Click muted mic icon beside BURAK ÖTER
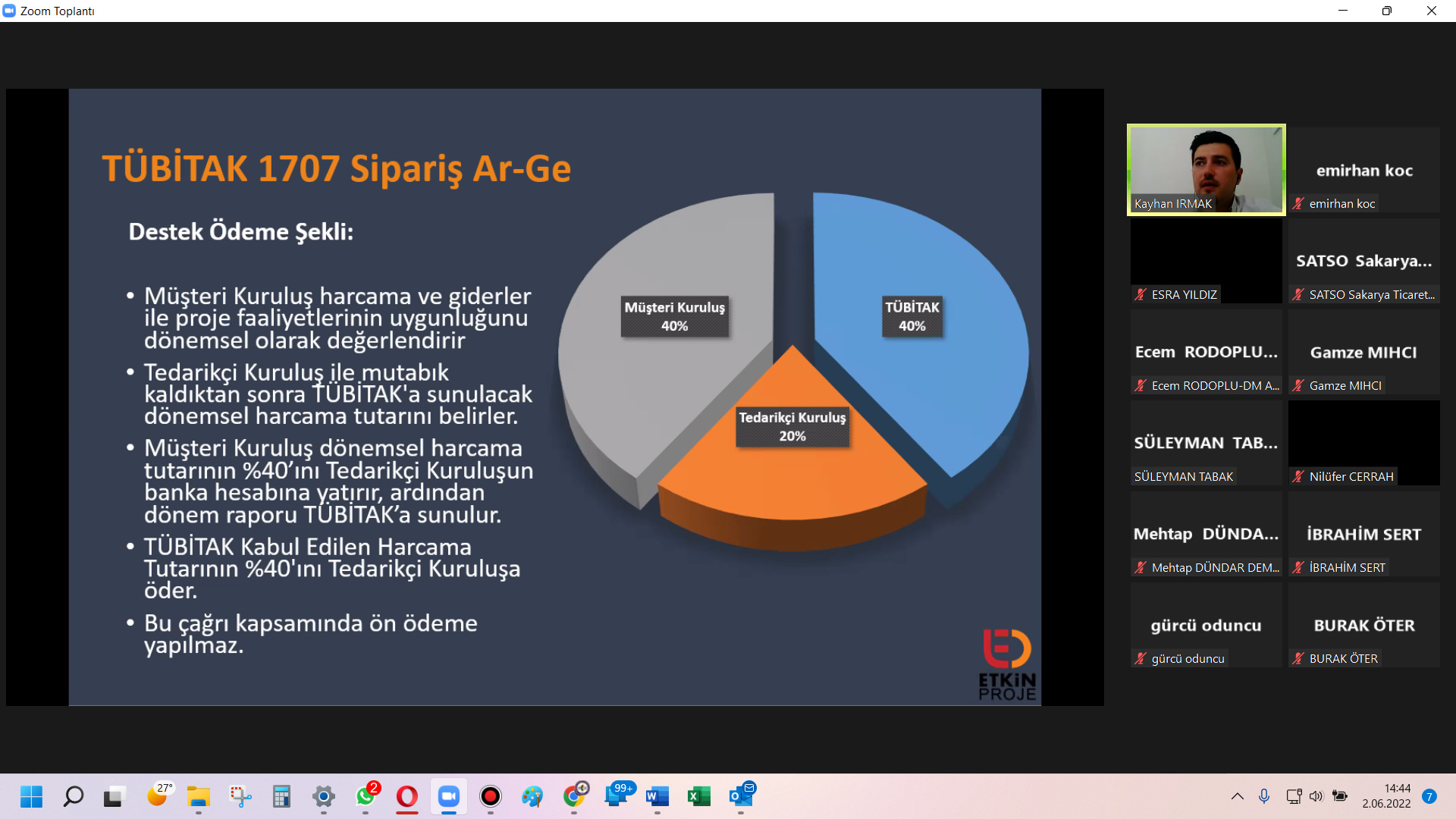Image resolution: width=1456 pixels, height=819 pixels. tap(1298, 658)
